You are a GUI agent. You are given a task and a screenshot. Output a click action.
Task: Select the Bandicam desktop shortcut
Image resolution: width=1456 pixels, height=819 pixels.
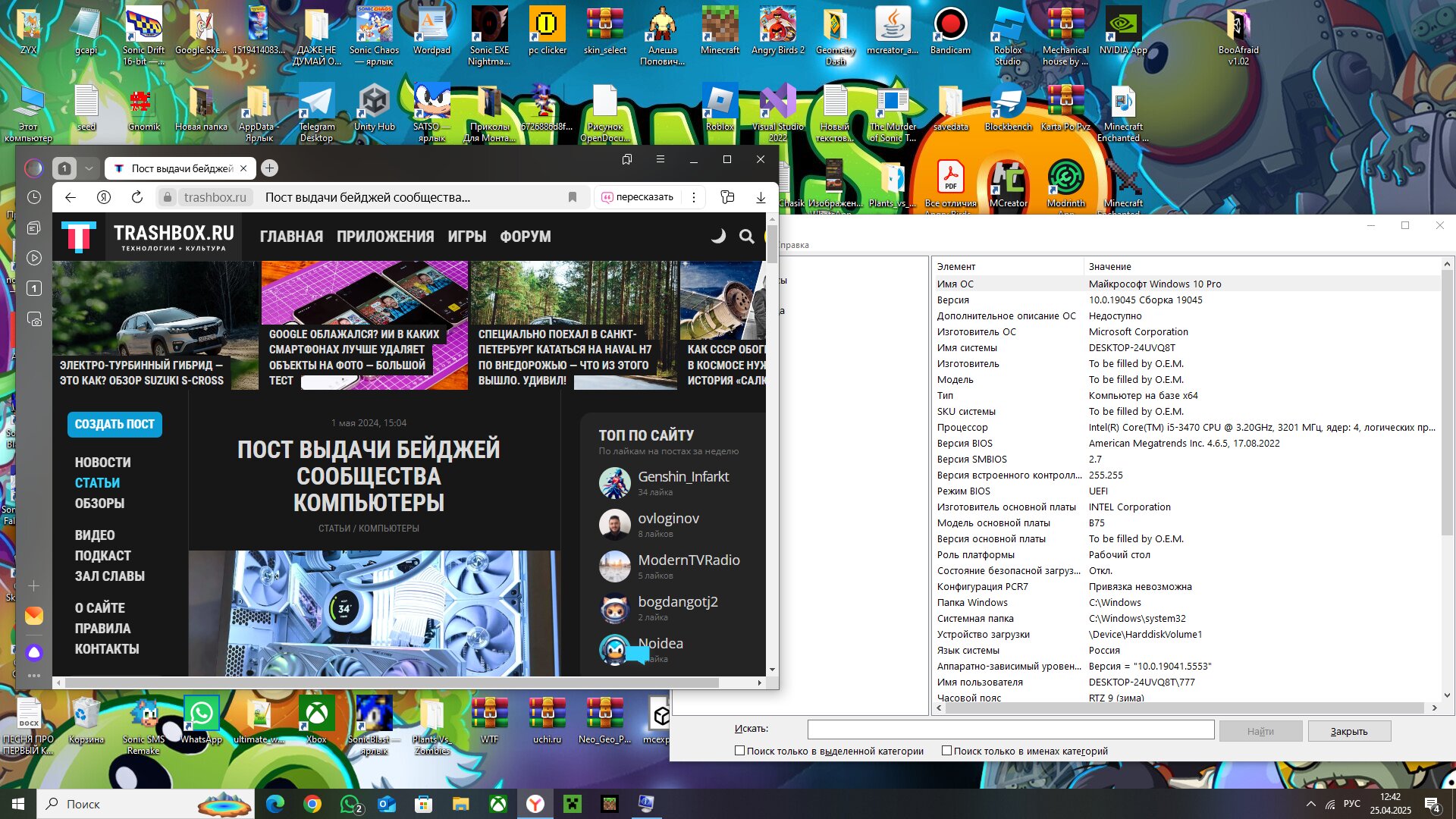tap(950, 32)
